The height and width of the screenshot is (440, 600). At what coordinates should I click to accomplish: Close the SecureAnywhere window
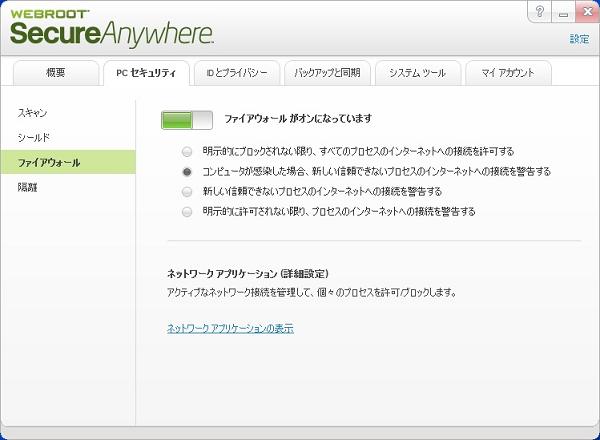click(x=587, y=12)
